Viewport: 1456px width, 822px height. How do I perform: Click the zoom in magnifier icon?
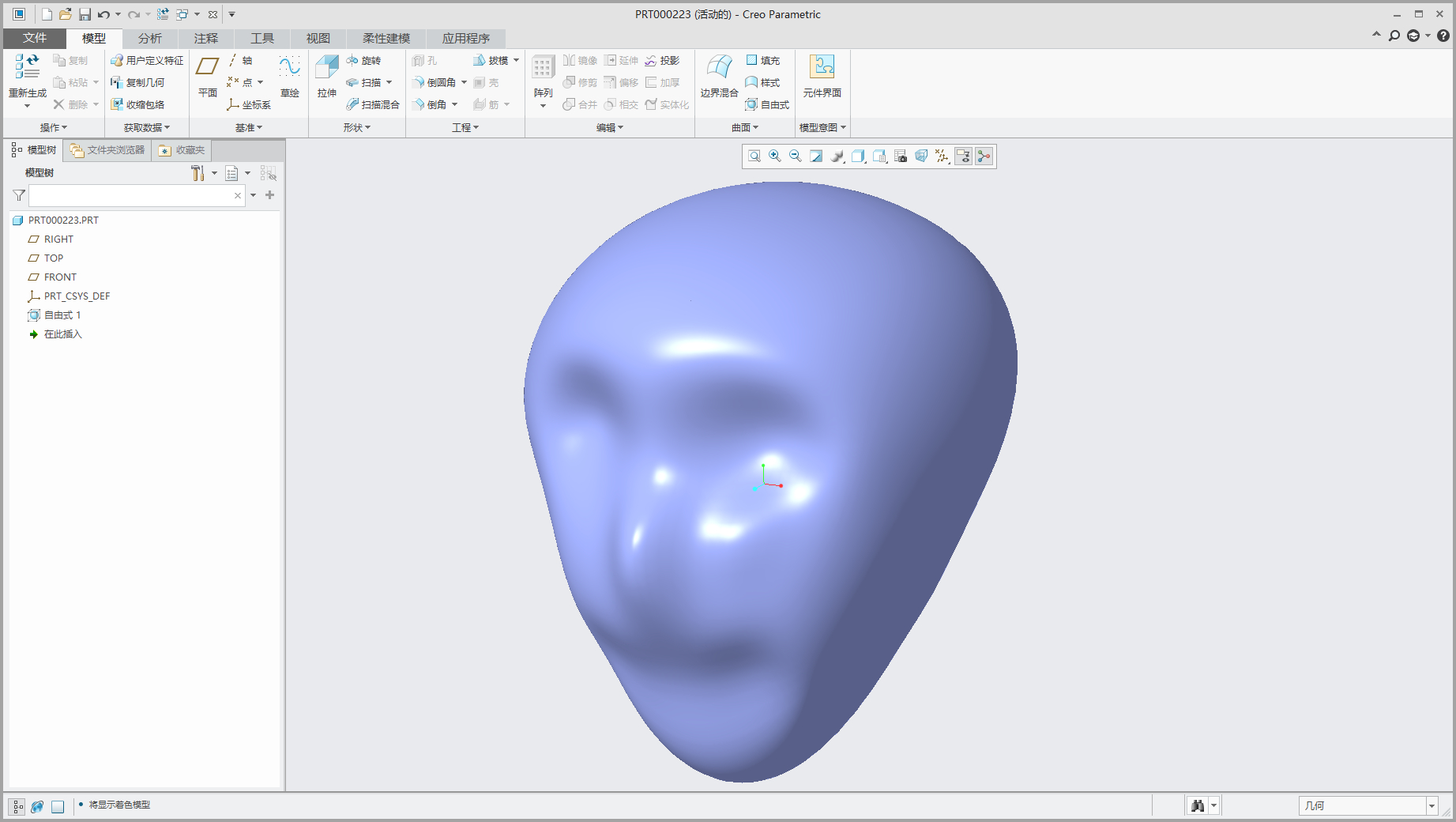775,156
